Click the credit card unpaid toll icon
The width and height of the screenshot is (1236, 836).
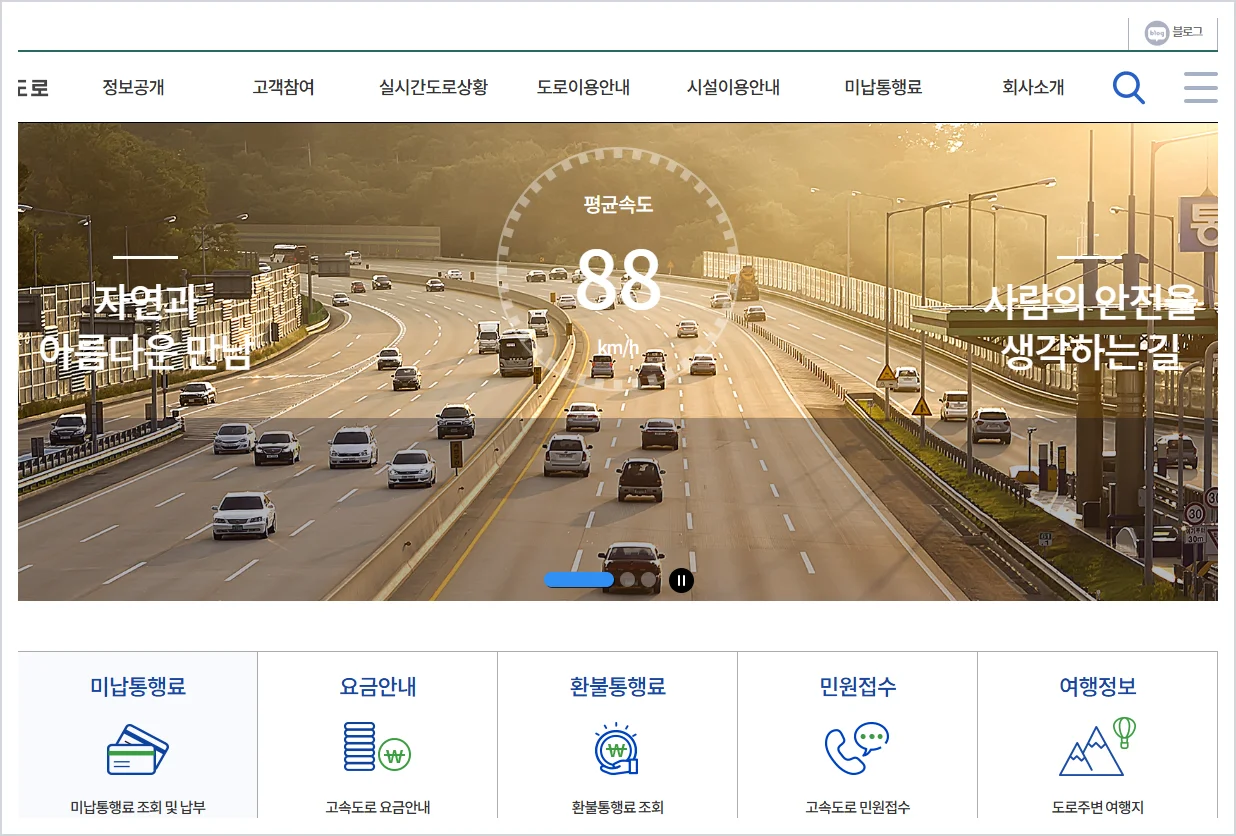pos(137,750)
